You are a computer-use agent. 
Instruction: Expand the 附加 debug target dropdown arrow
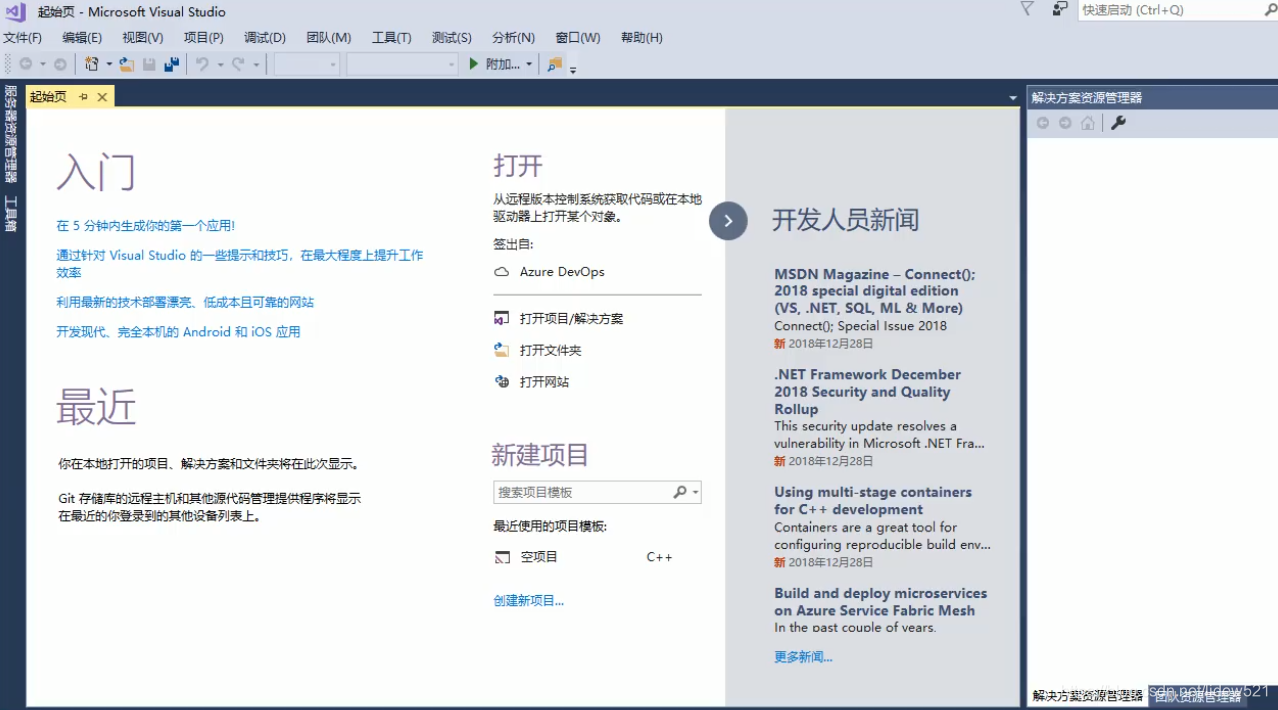(529, 65)
